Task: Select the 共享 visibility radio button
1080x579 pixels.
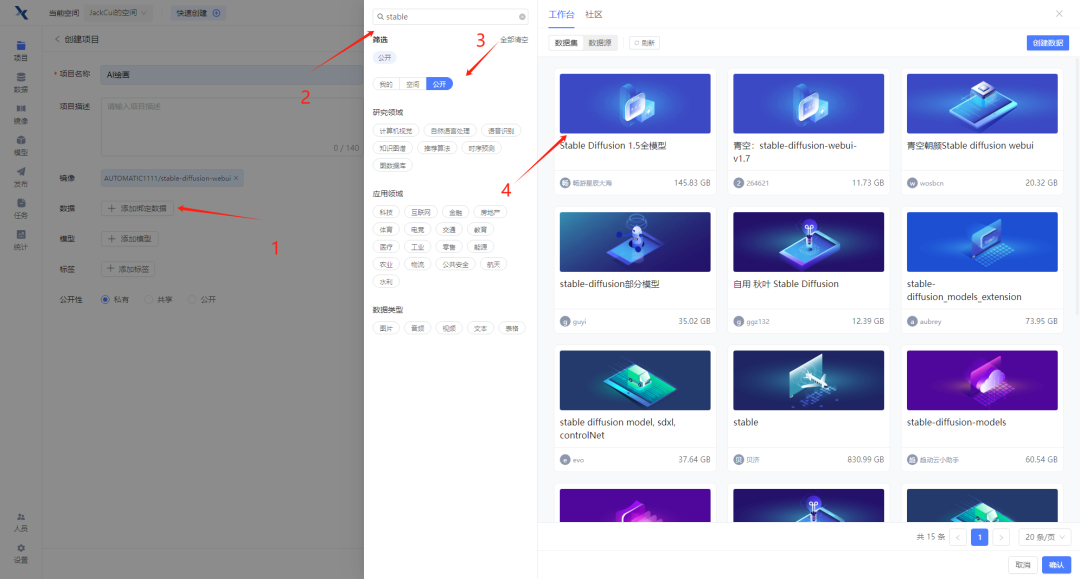Action: [148, 299]
